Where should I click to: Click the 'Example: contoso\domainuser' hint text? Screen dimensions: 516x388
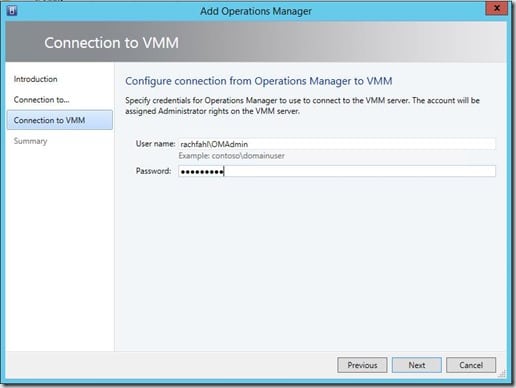(231, 156)
